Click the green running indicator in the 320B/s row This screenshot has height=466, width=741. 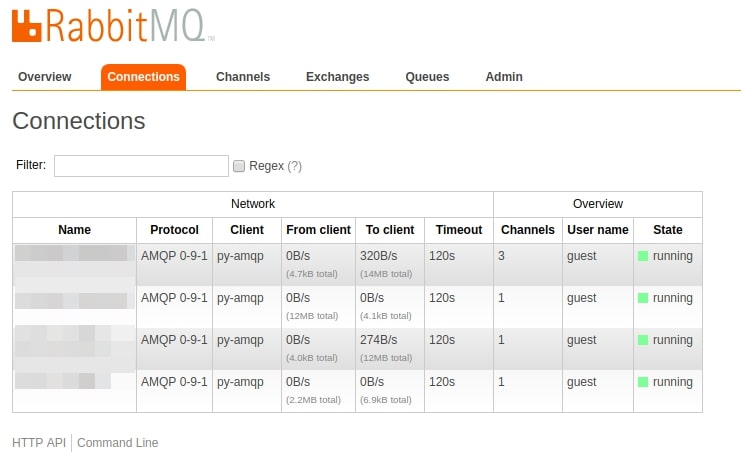(x=643, y=256)
